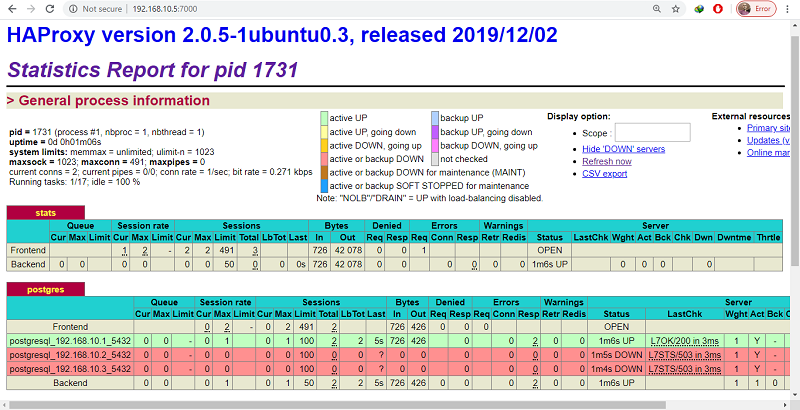The image size is (800, 410).
Task: Bookmark this page with the star icon
Action: coord(676,9)
